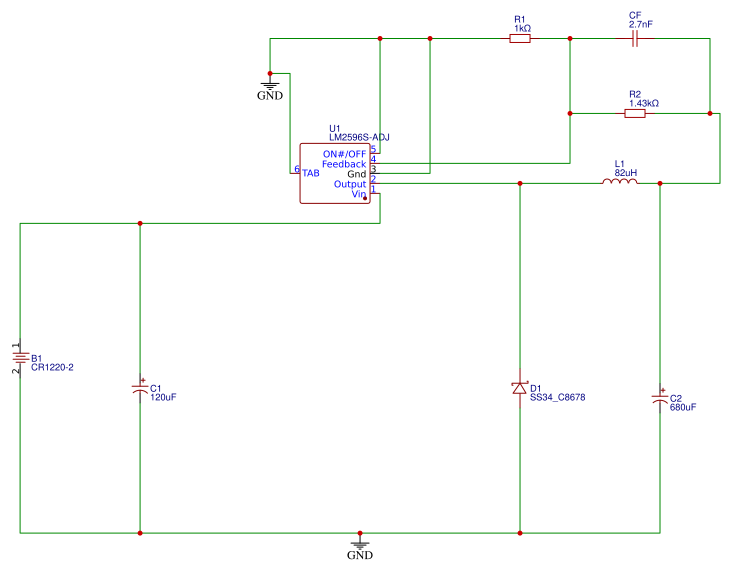Select the C1 polarized capacitor symbol

(x=140, y=387)
